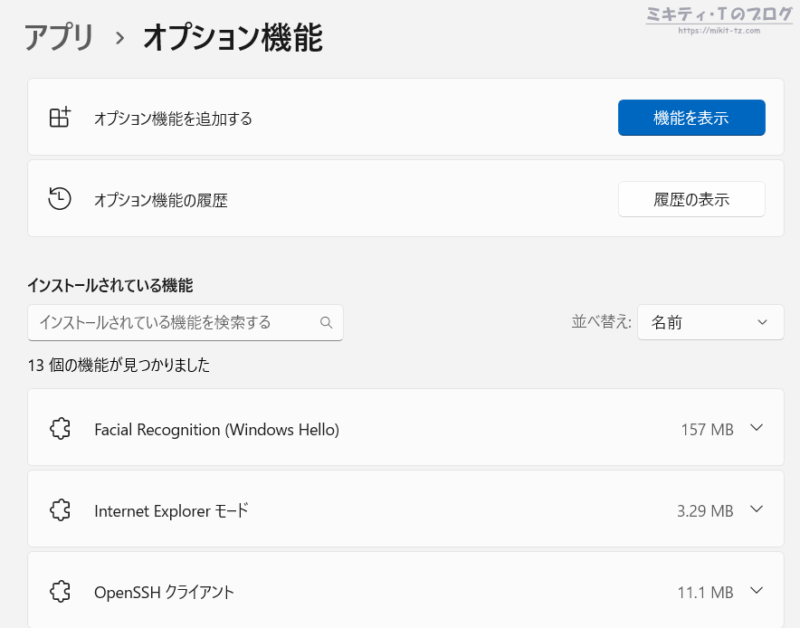Click the 13 個の機能が見つかりました text

(119, 365)
